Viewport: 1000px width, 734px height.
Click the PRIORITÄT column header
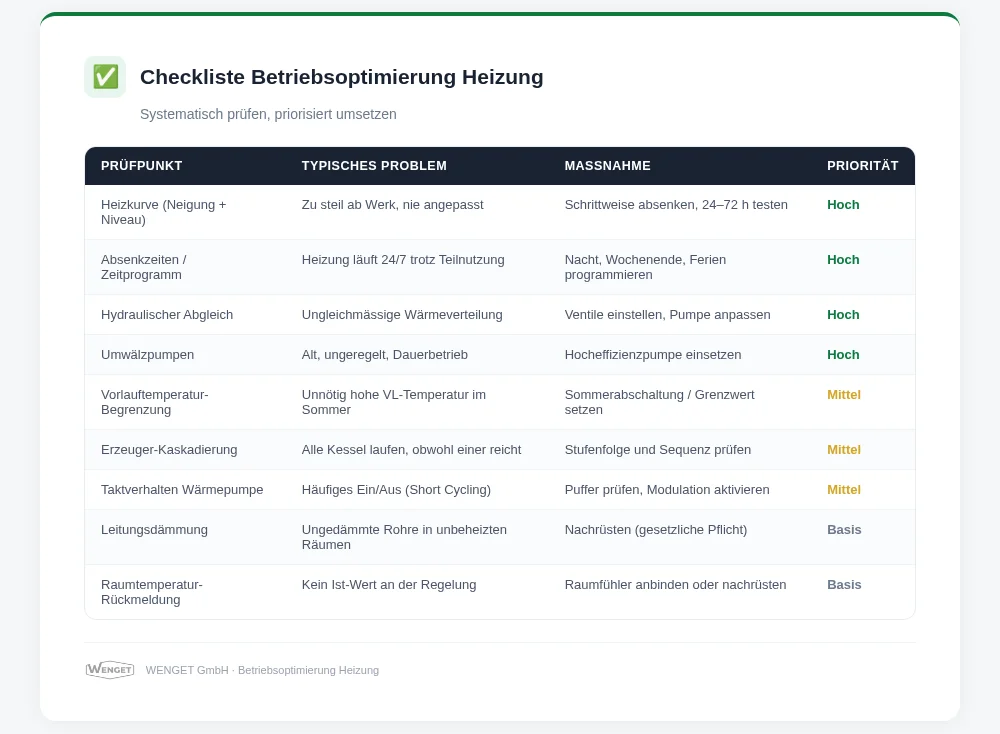point(862,166)
